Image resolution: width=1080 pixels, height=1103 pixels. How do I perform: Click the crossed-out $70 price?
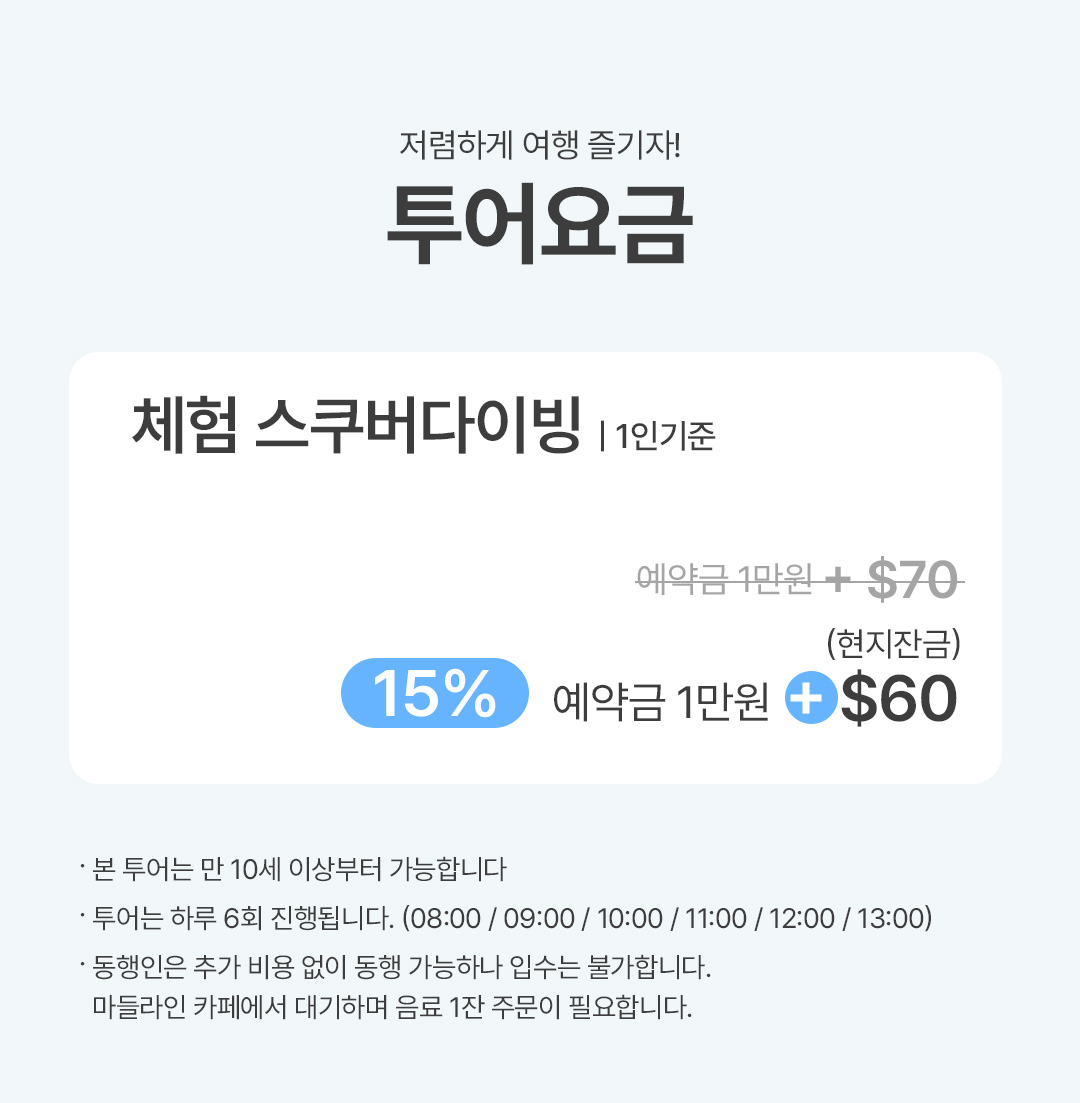click(x=913, y=579)
